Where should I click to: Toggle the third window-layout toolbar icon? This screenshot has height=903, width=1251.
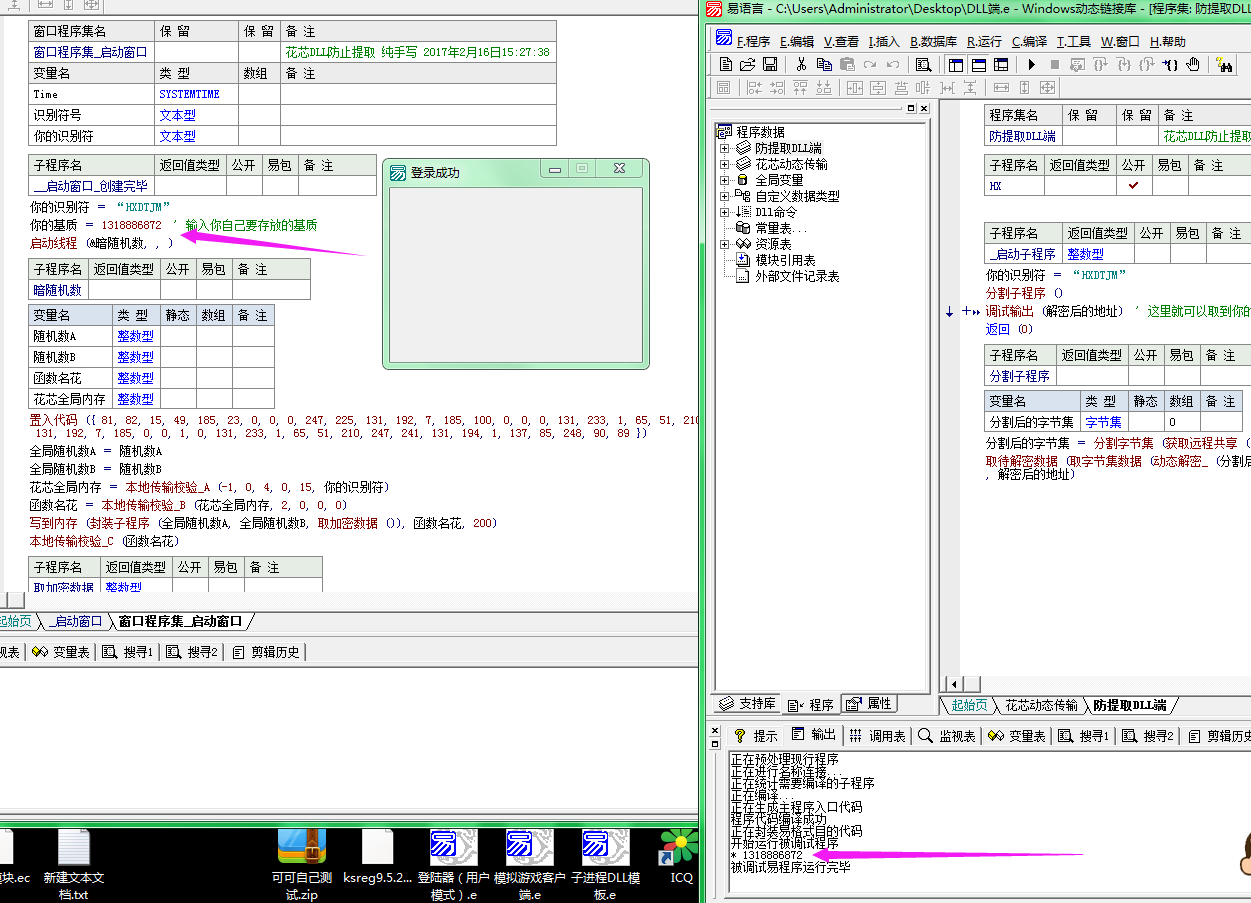1000,64
